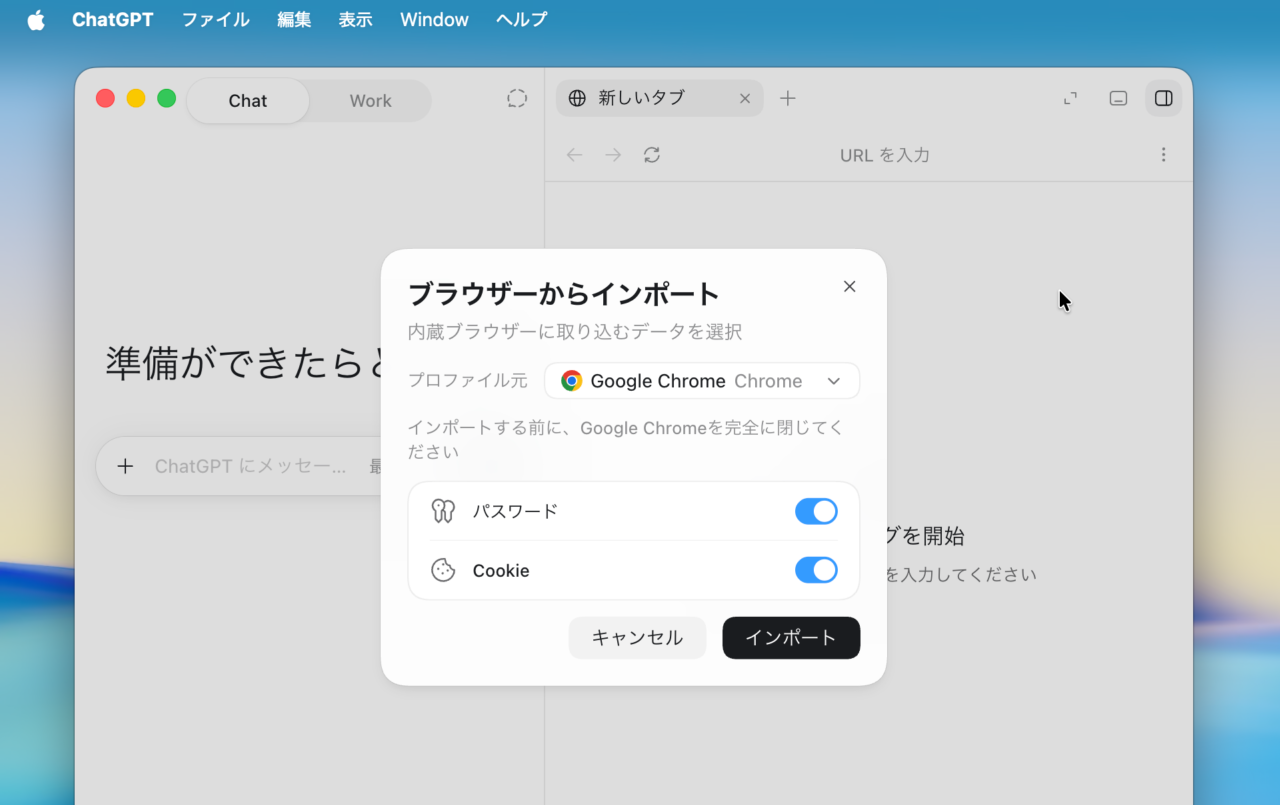Click the パスワード row label
The width and height of the screenshot is (1280, 805).
[x=515, y=511]
